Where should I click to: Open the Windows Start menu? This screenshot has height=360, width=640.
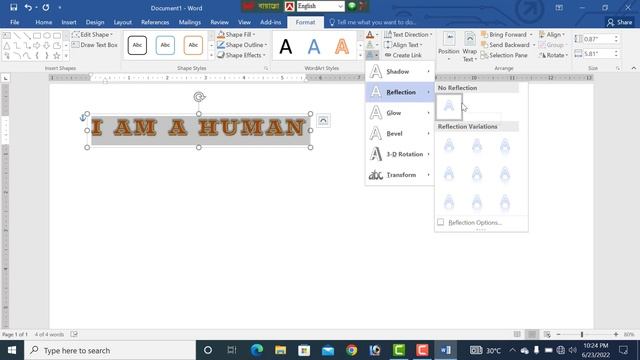tap(12, 350)
